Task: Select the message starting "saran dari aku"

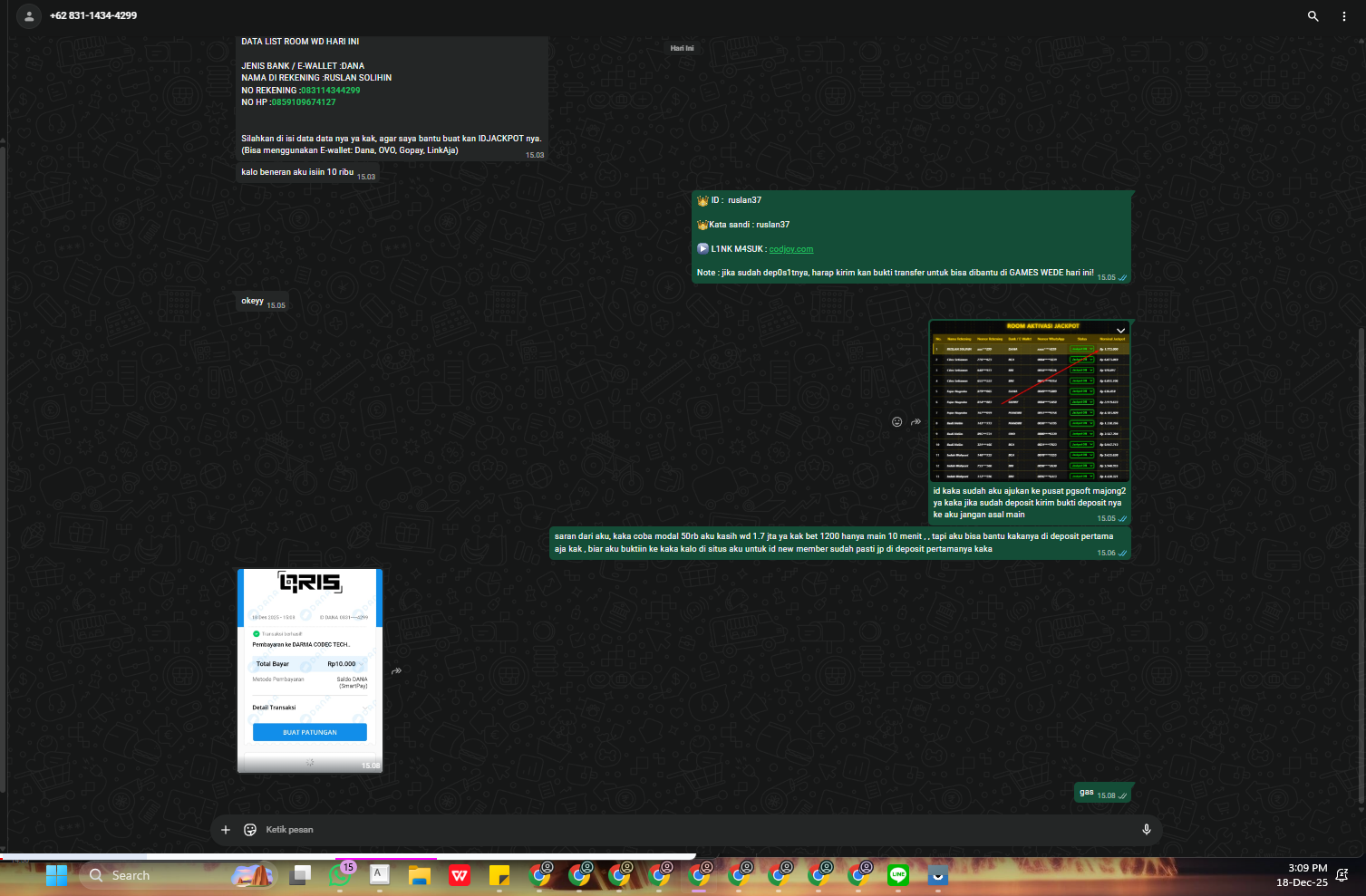Action: [x=840, y=543]
